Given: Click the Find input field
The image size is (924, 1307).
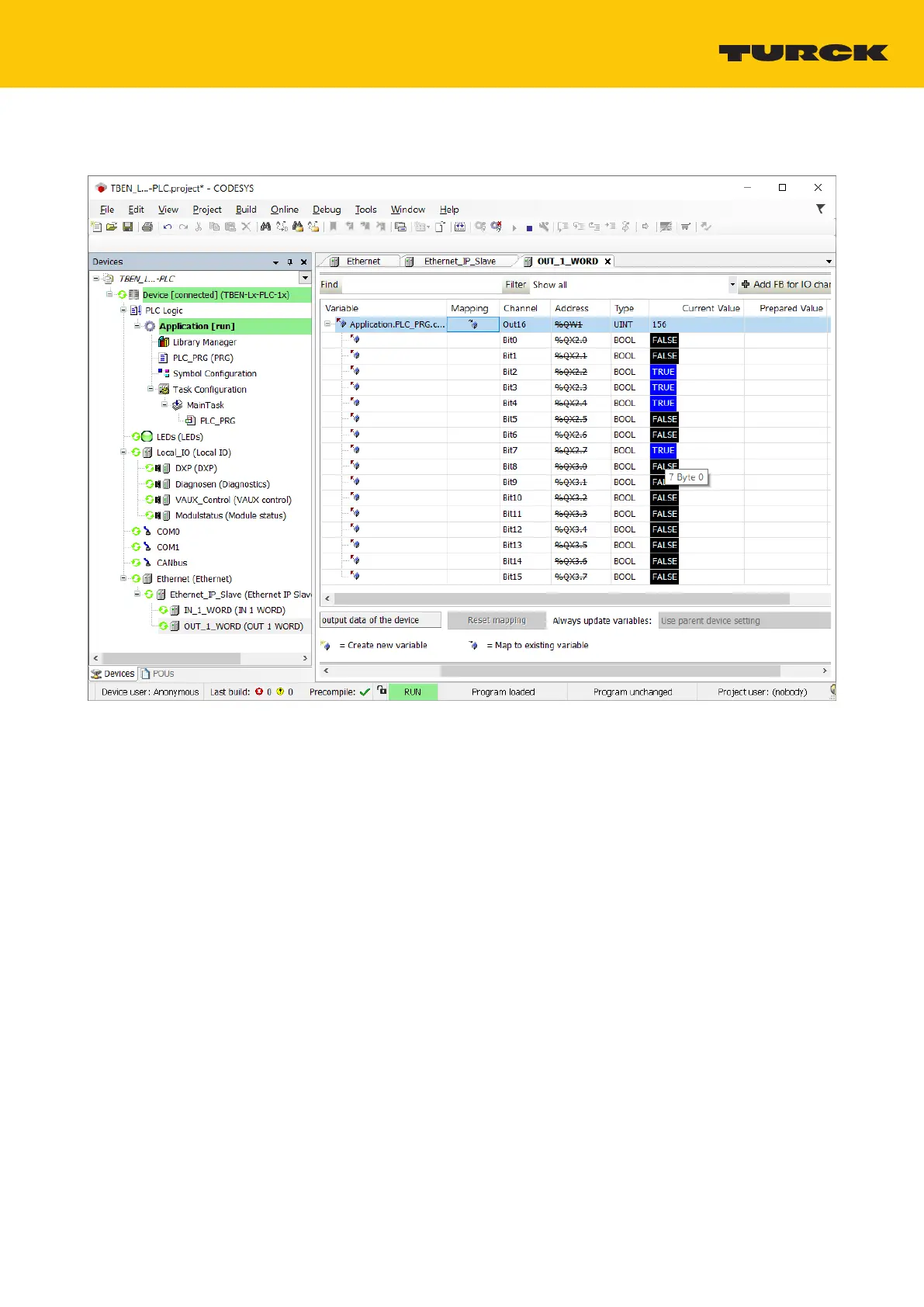Looking at the screenshot, I should click(x=421, y=285).
